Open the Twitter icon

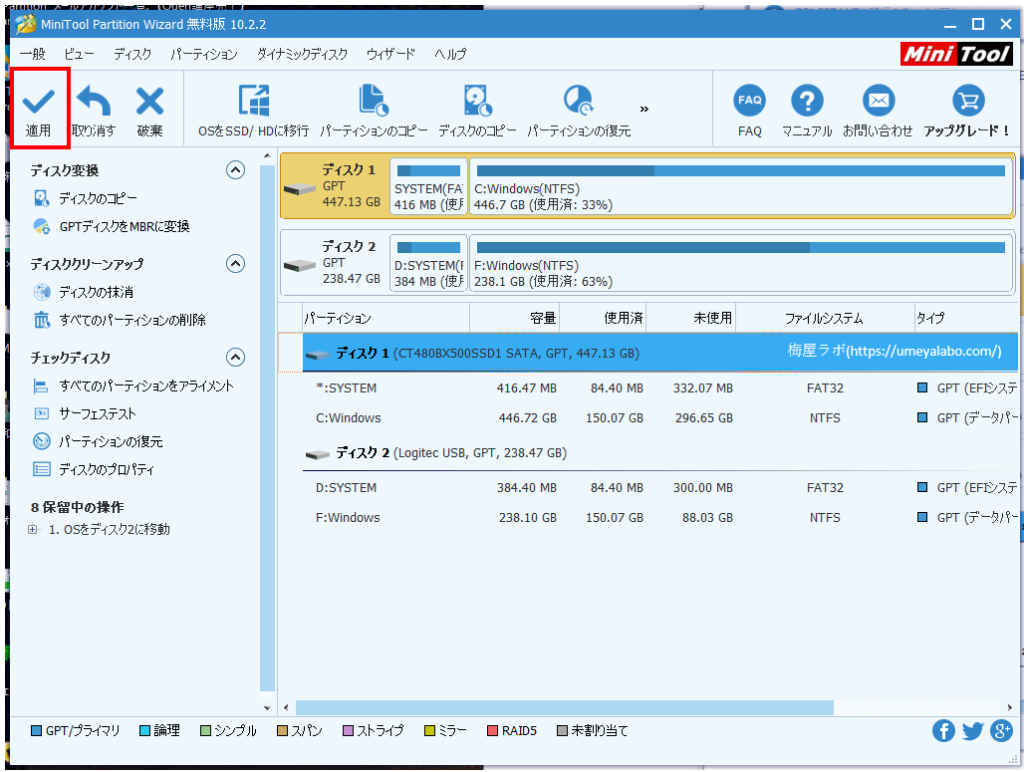[x=972, y=730]
